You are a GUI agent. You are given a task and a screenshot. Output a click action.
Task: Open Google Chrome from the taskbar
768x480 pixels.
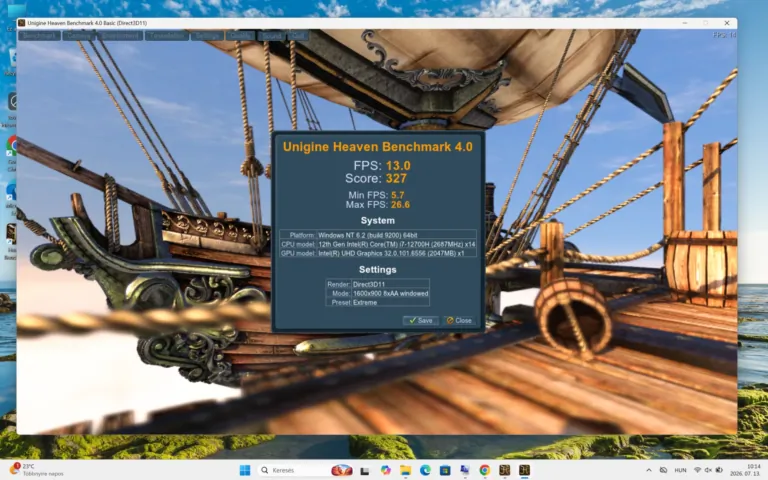(484, 470)
